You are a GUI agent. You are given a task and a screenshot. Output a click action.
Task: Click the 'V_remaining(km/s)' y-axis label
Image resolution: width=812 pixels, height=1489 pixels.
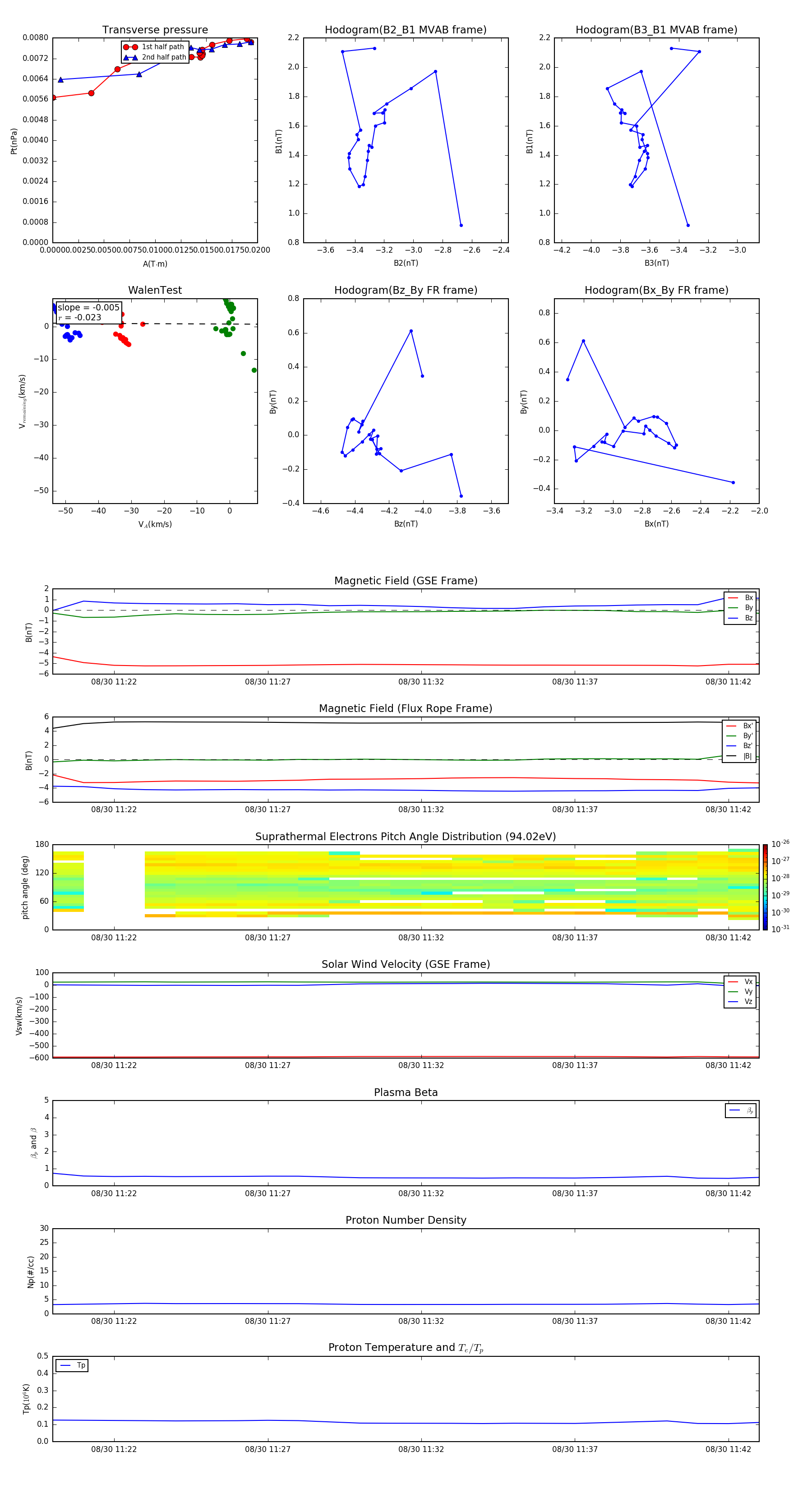coord(23,401)
